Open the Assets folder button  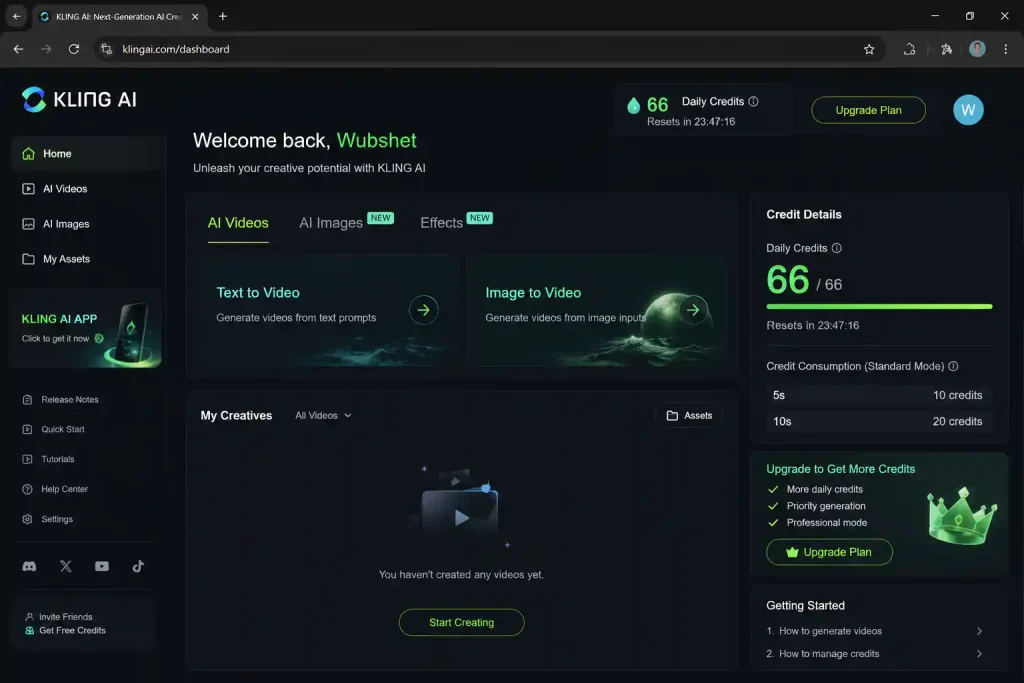point(689,415)
